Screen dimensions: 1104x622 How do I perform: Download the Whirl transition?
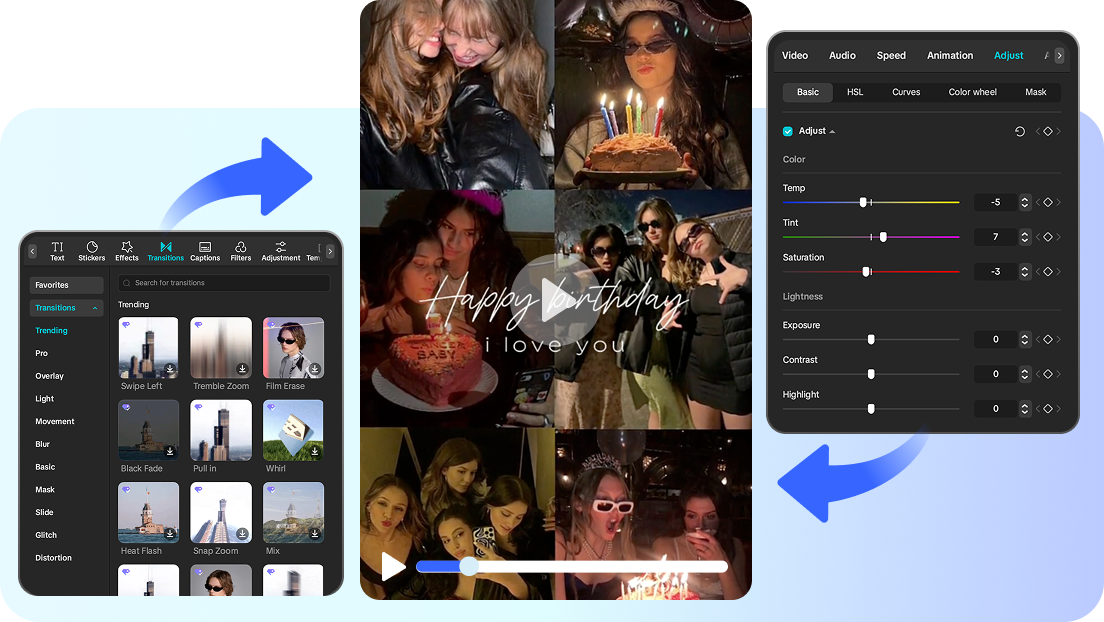click(x=315, y=452)
